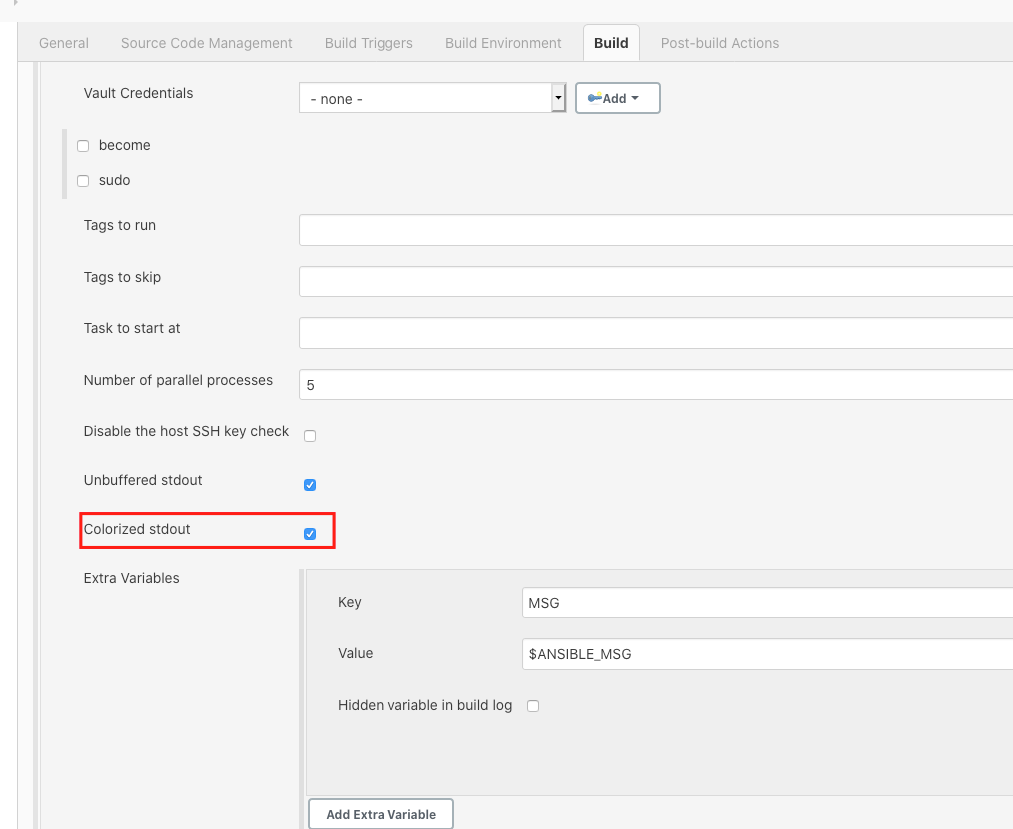
Task: Go to Build Triggers tab
Action: click(x=369, y=43)
